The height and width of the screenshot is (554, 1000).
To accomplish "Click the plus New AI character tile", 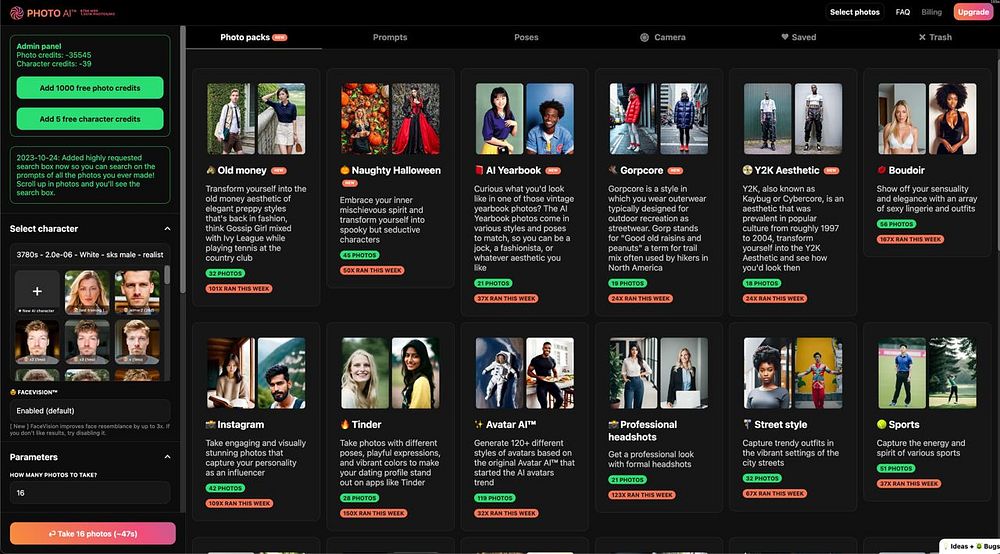I will tap(37, 292).
